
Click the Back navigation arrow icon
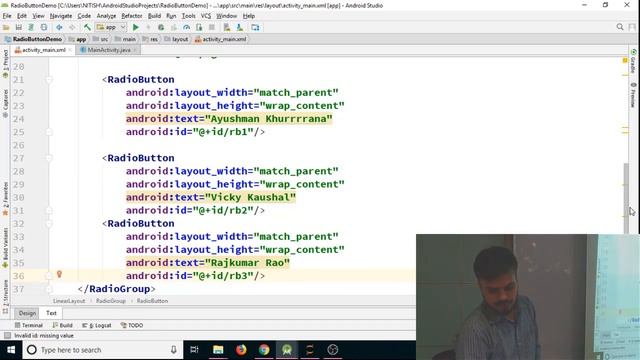pos(59,27)
